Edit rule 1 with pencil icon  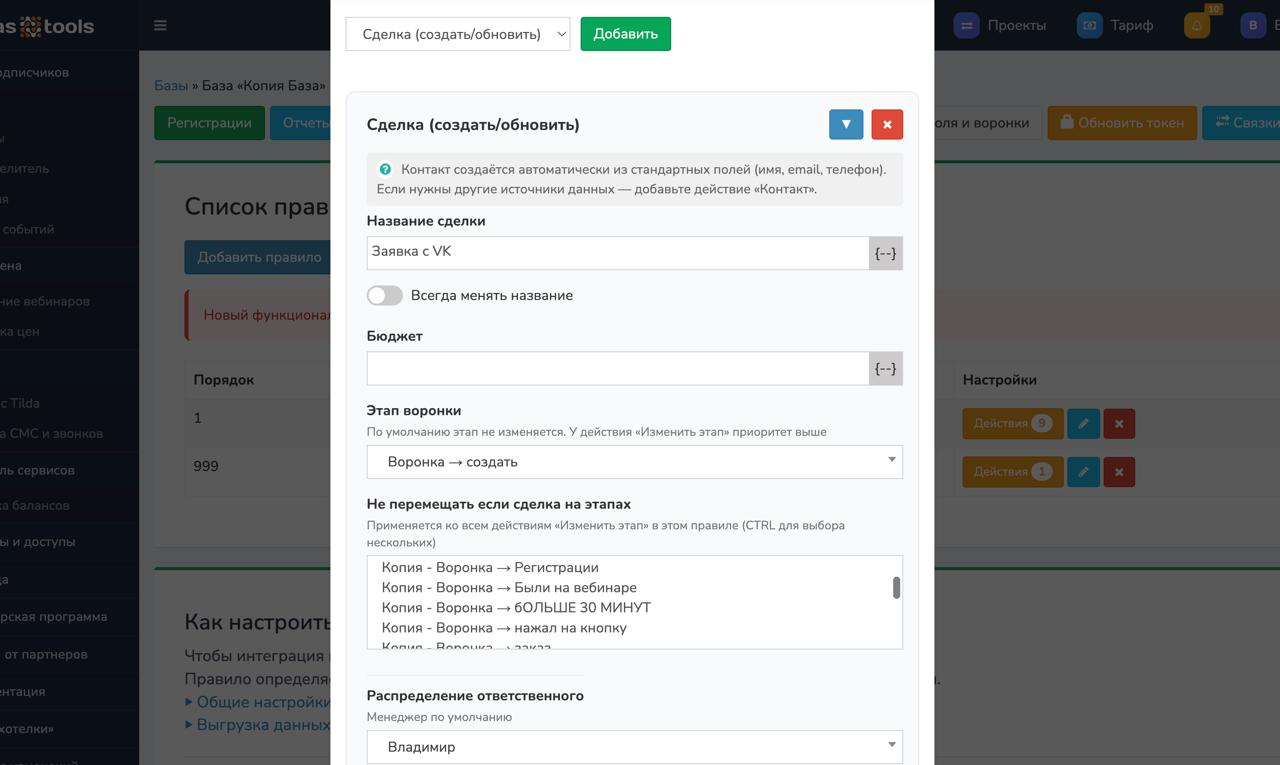coord(1083,423)
